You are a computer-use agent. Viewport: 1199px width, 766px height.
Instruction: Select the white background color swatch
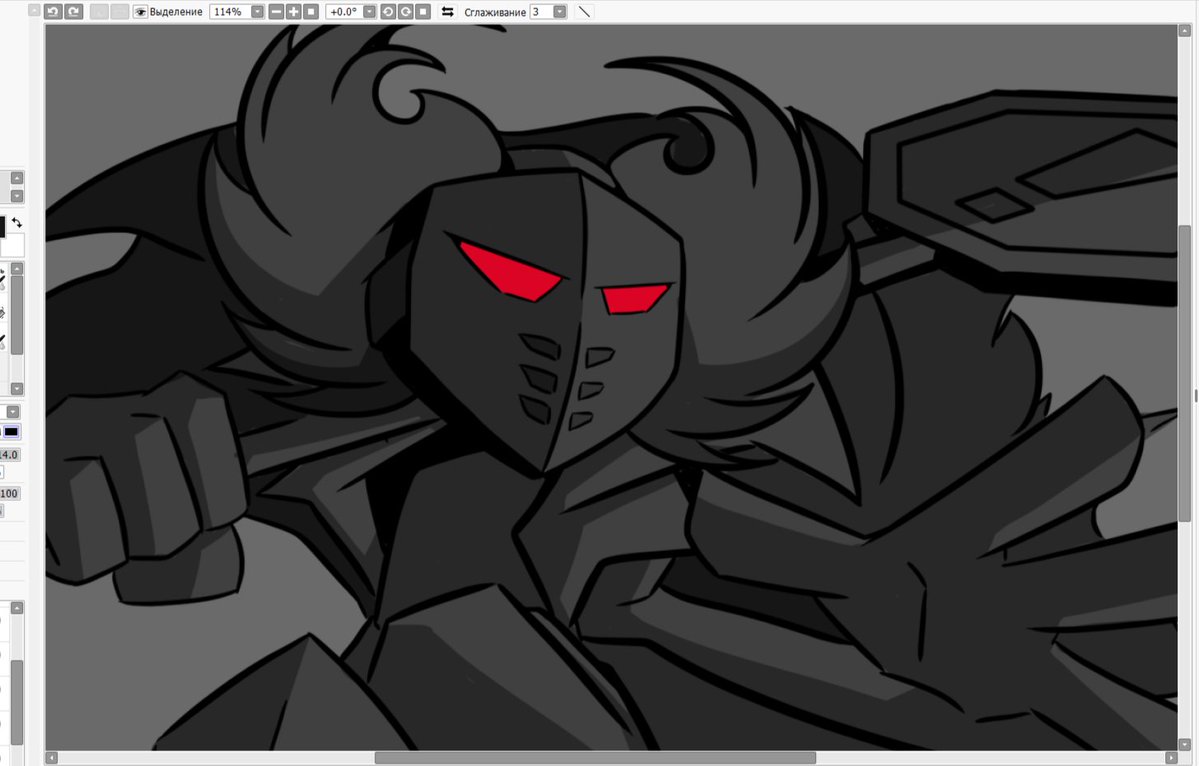click(13, 246)
